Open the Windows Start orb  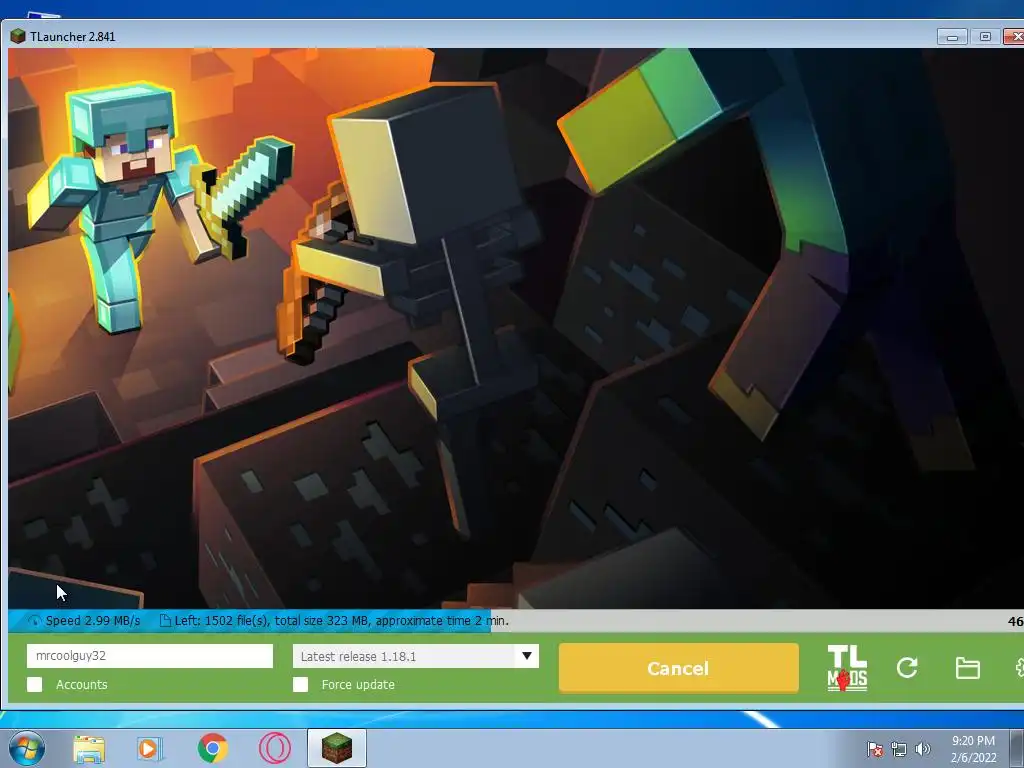click(x=26, y=748)
